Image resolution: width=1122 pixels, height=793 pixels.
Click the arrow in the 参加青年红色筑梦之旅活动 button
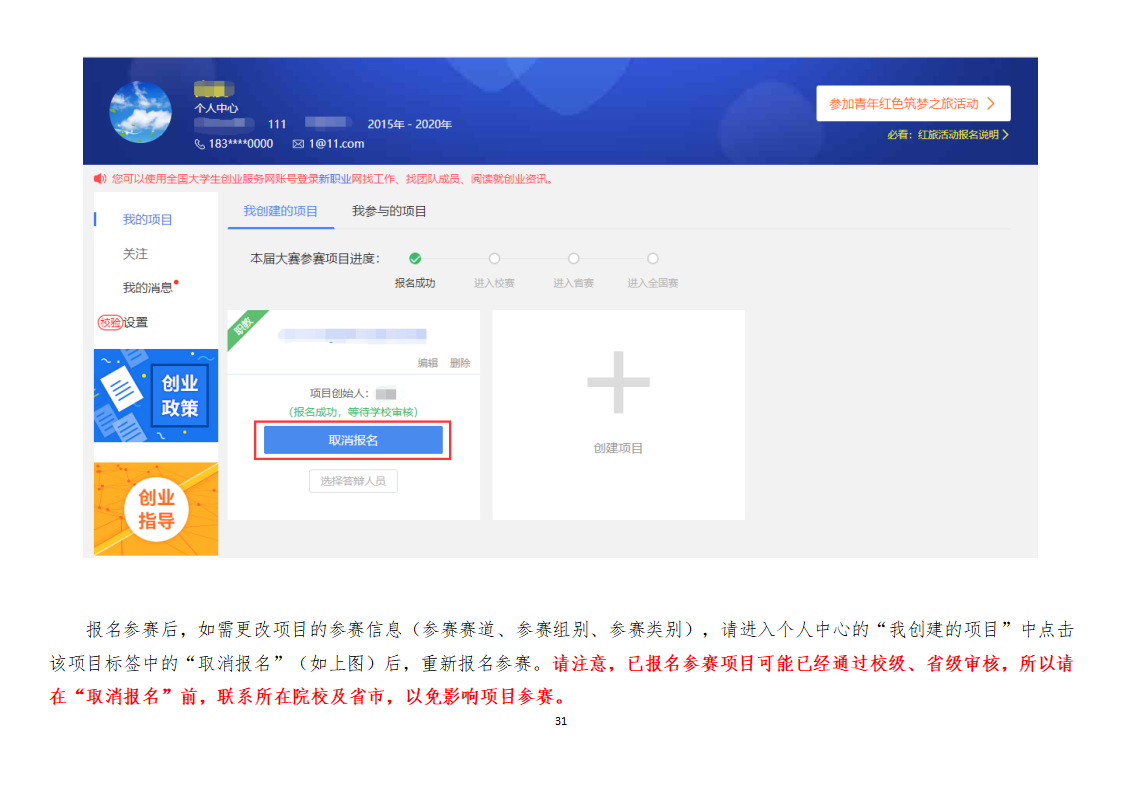[990, 104]
